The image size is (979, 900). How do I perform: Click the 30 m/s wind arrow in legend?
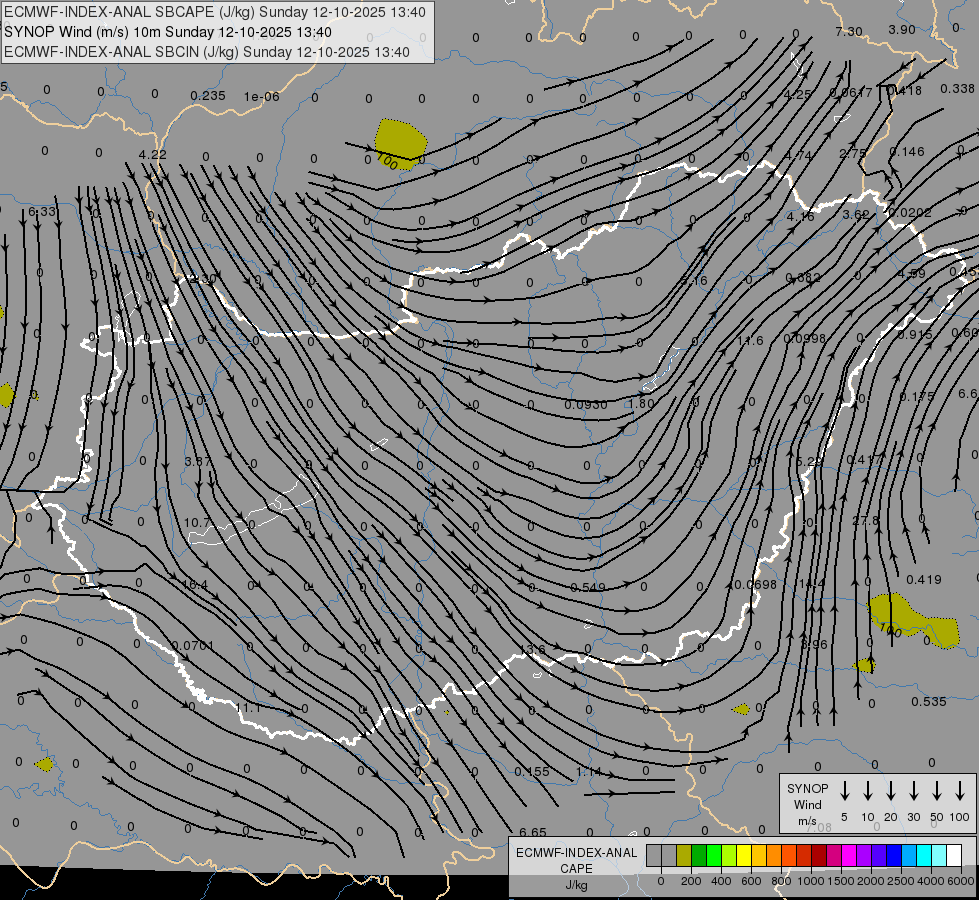pos(913,791)
